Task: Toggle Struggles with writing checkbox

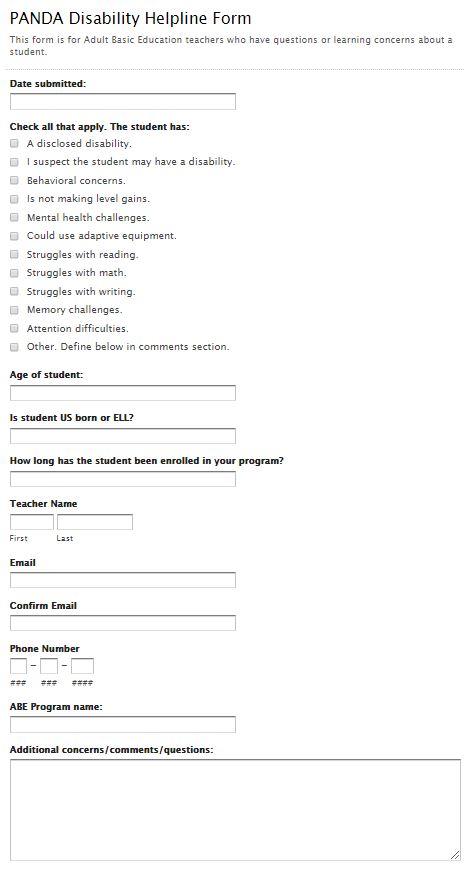Action: (14, 291)
